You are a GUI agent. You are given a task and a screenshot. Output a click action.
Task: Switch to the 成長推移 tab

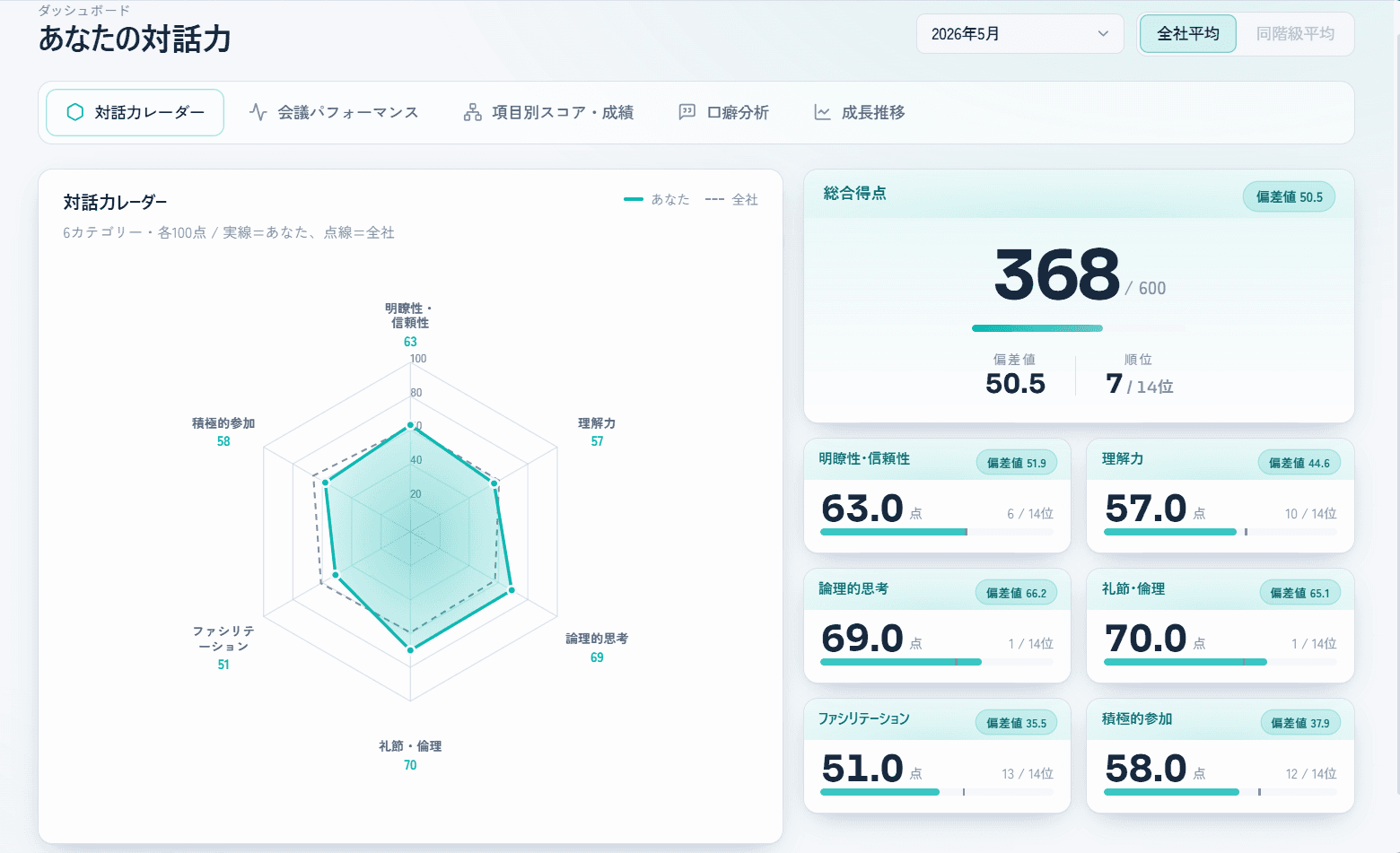pyautogui.click(x=860, y=112)
